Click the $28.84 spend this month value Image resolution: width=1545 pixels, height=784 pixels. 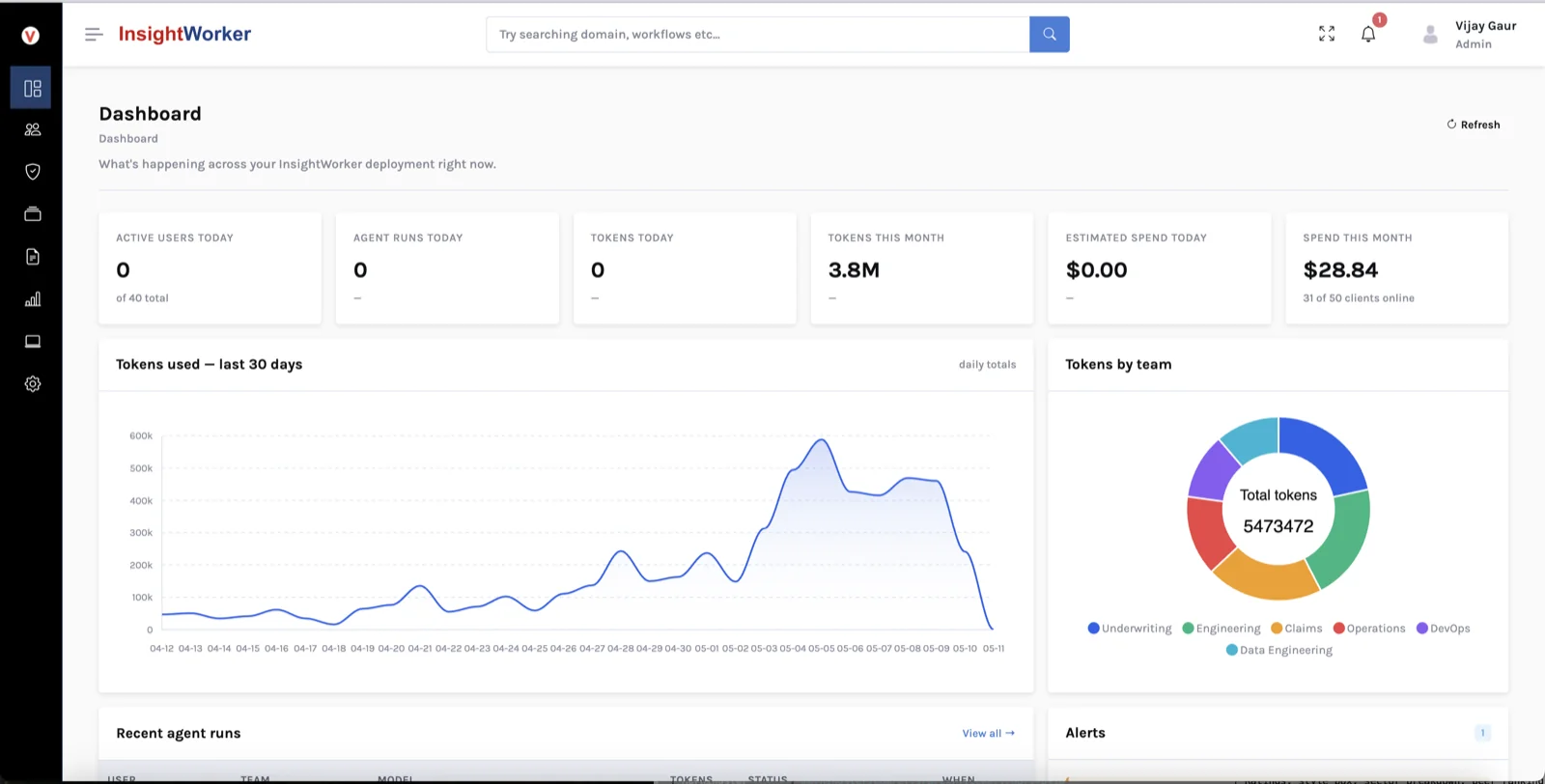1340,270
